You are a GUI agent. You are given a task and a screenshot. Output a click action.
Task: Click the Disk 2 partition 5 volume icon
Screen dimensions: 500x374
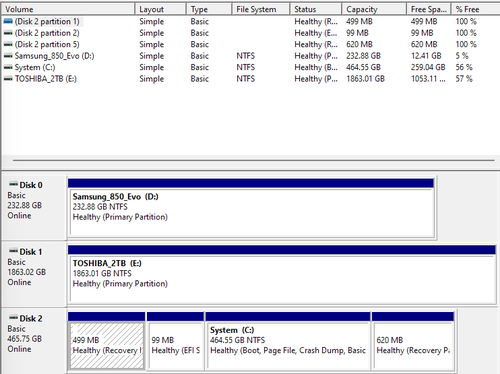click(x=8, y=44)
